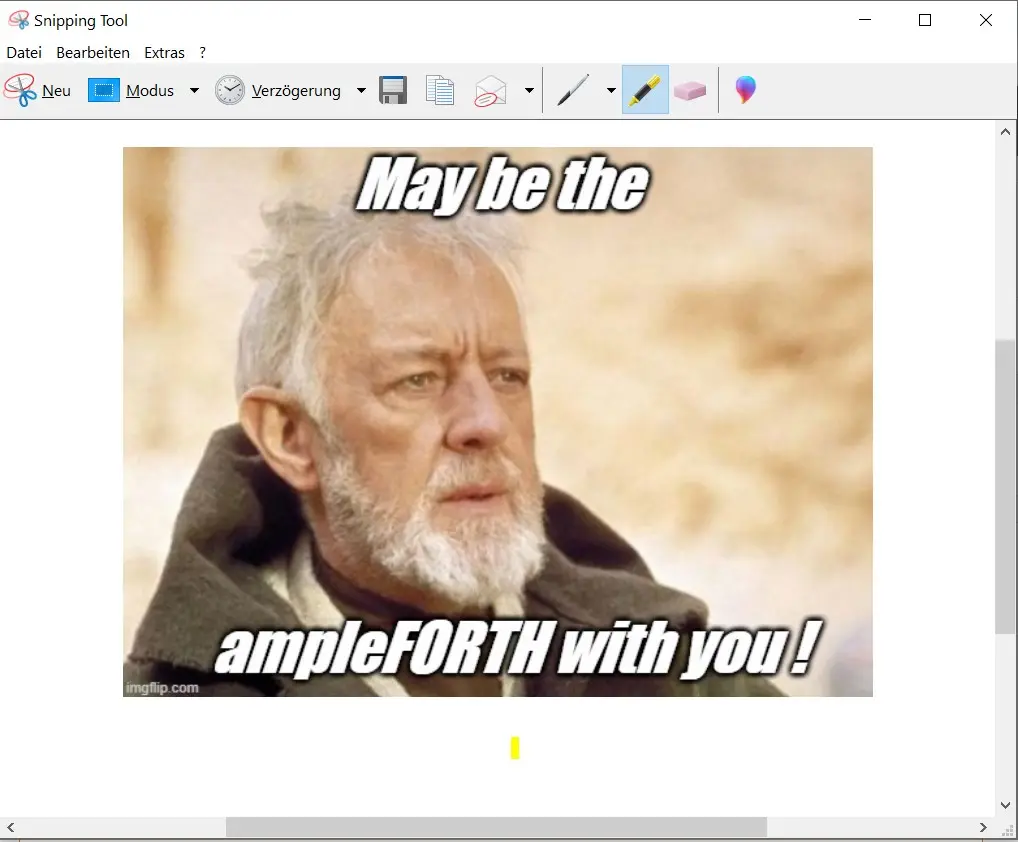Screen dimensions: 1018x842
Task: Expand the Modus dropdown arrow
Action: point(194,90)
